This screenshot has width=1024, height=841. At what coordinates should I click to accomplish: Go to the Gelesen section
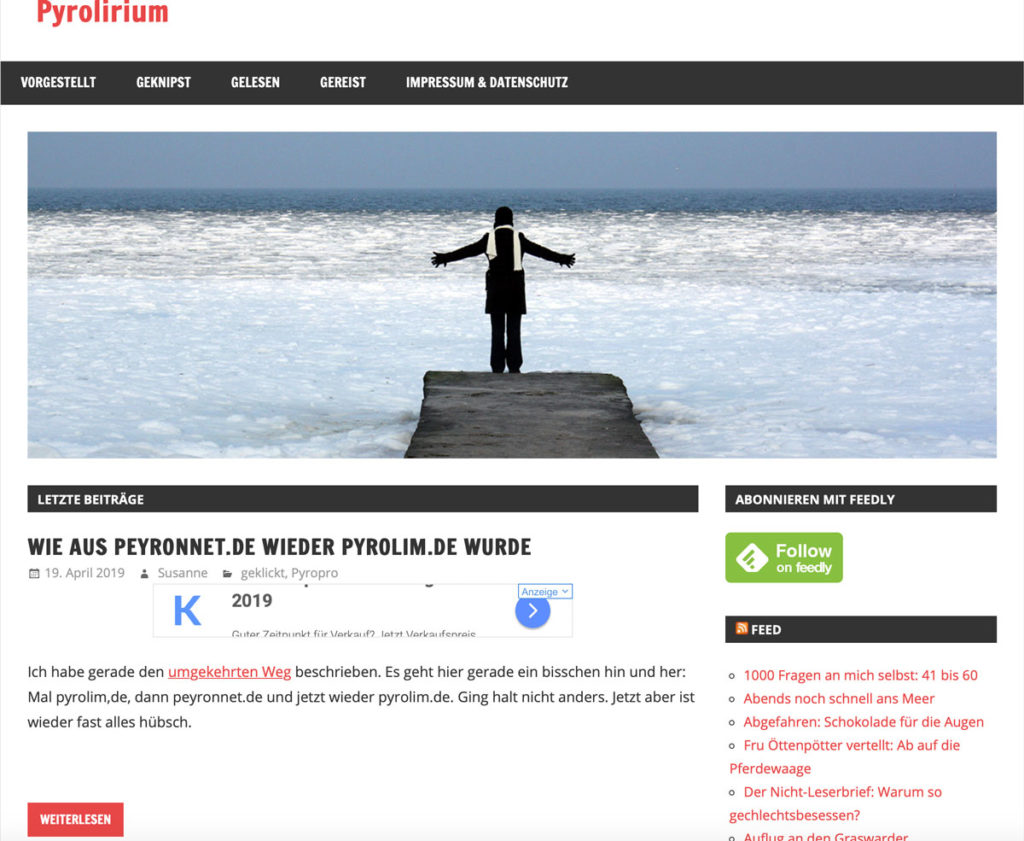coord(255,82)
